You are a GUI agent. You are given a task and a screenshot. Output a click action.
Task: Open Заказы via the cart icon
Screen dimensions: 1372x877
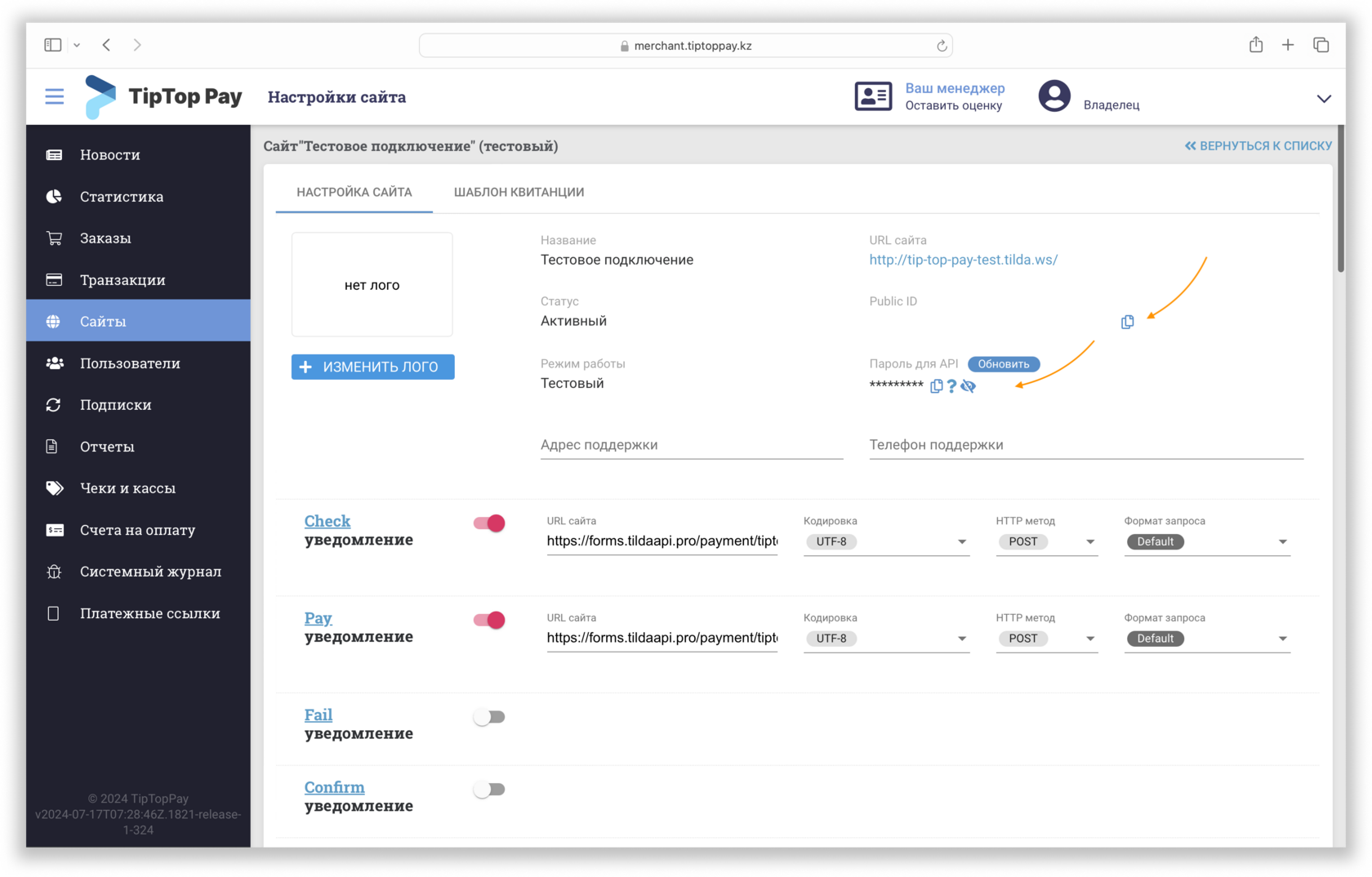[x=54, y=238]
